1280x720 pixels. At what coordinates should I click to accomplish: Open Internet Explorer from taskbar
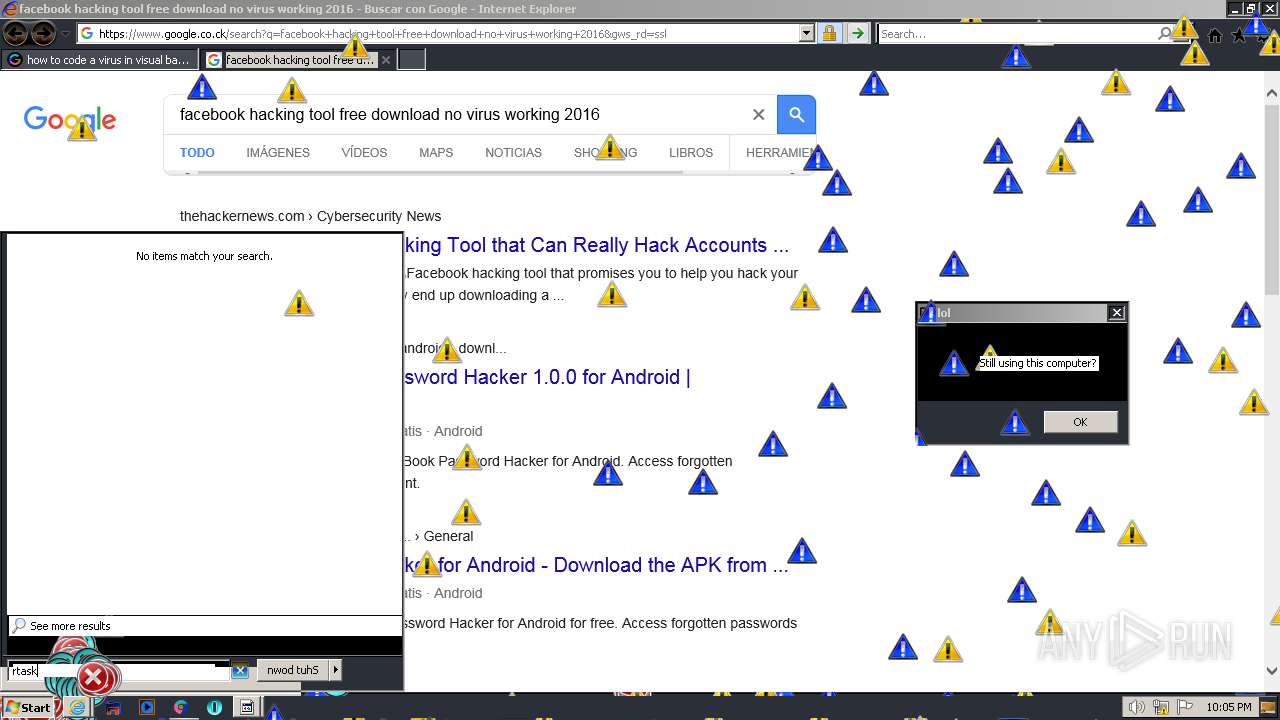[x=78, y=707]
